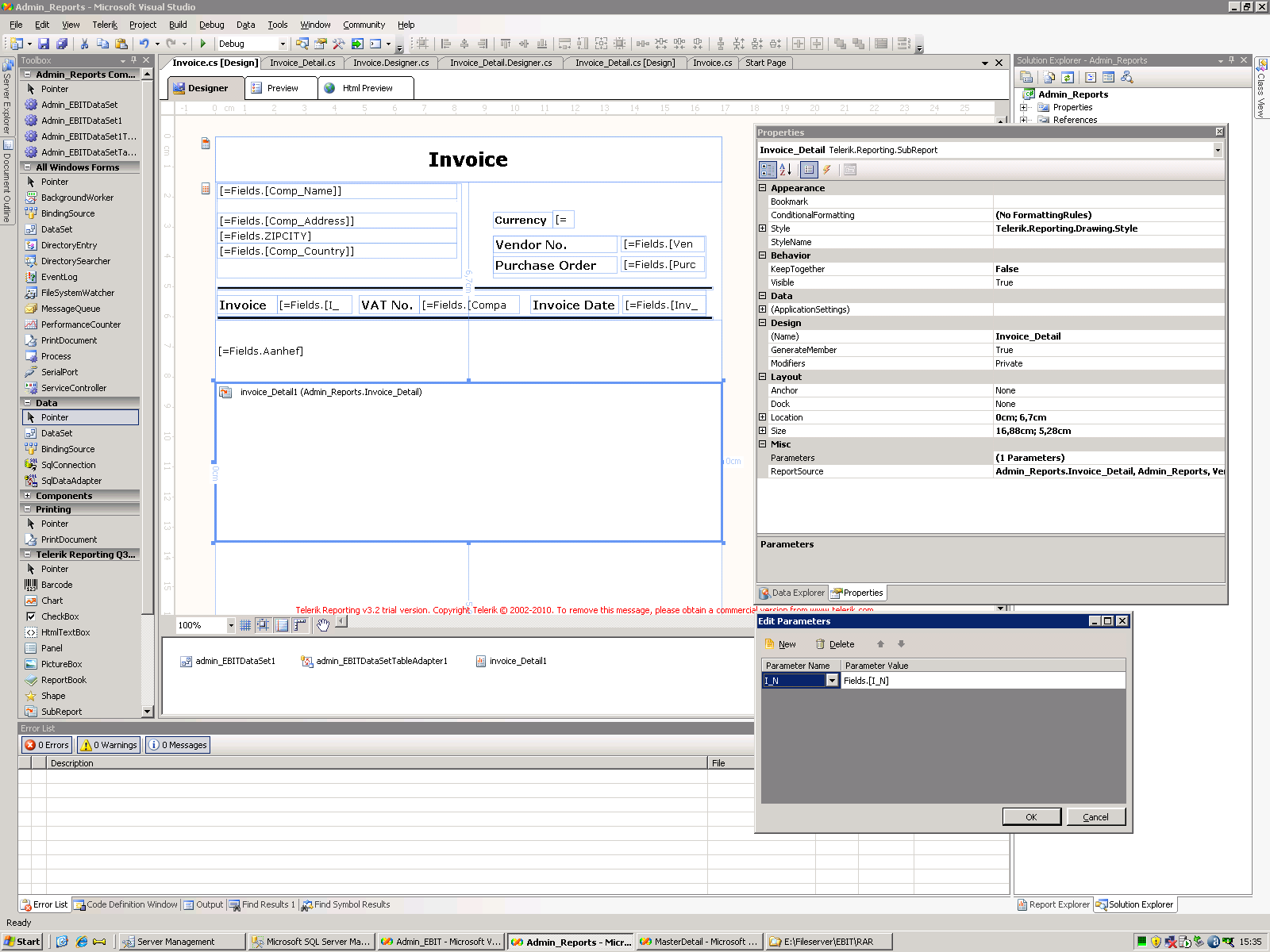
Task: Open the Parameter Name dropdown for I_N
Action: 832,681
